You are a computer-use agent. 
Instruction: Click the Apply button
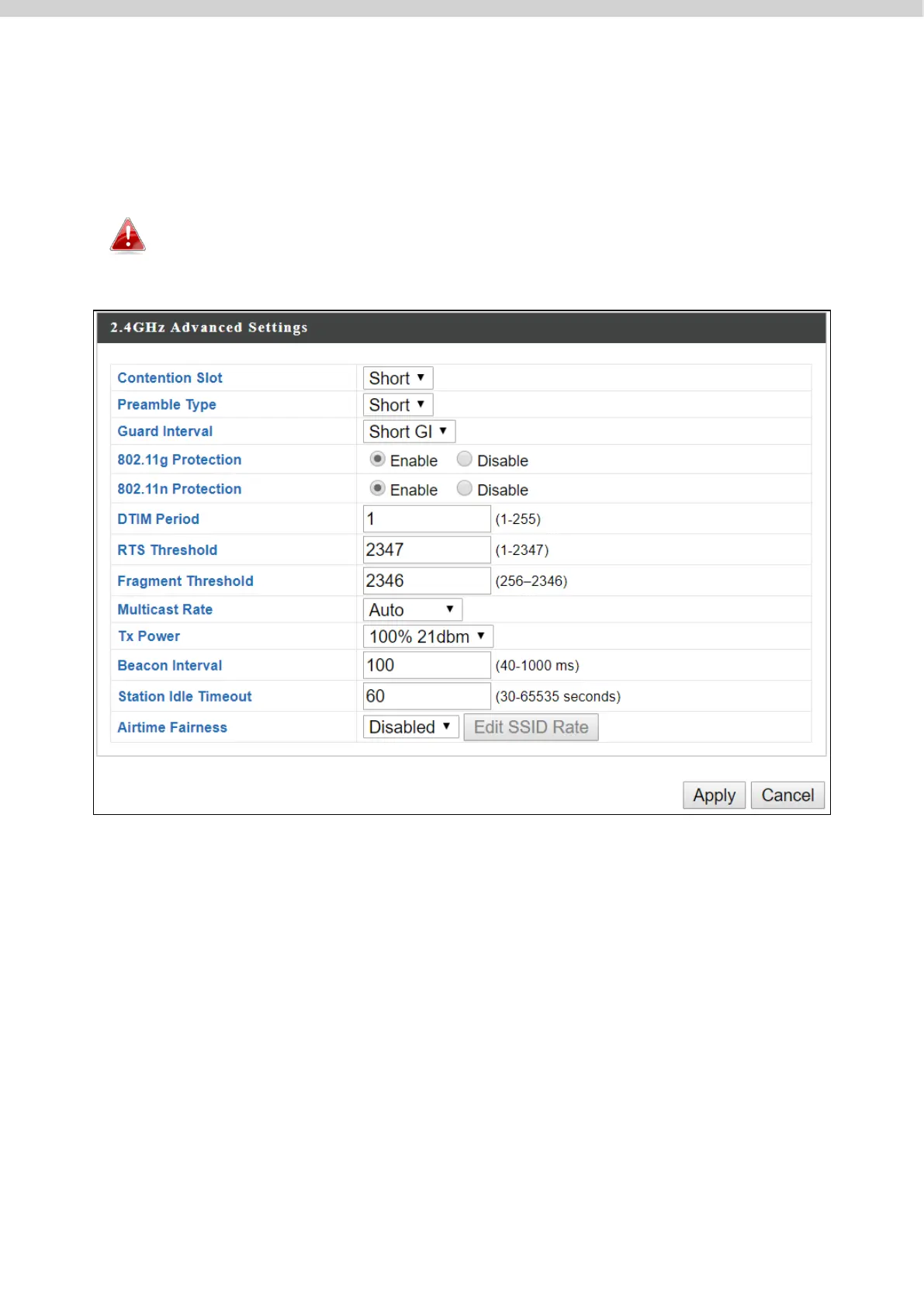715,796
